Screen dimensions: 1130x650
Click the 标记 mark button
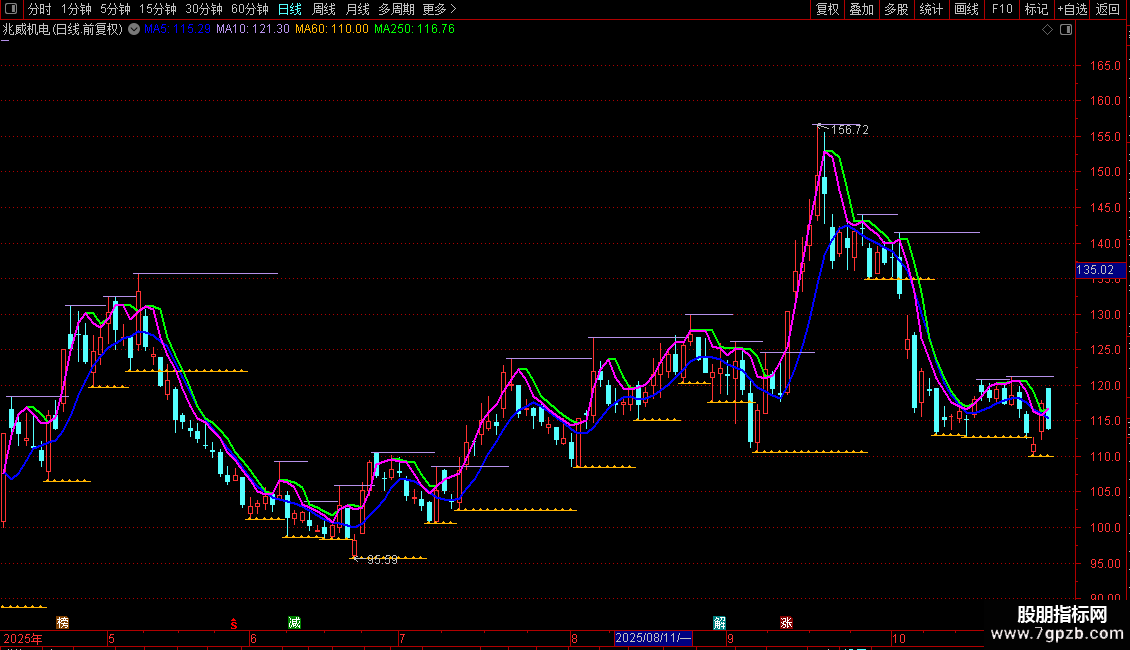point(1036,9)
